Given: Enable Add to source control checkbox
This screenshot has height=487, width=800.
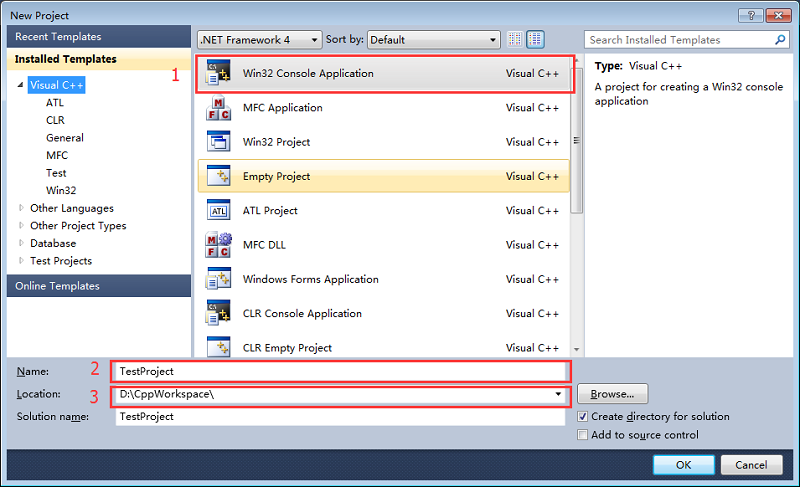Looking at the screenshot, I should pos(583,435).
